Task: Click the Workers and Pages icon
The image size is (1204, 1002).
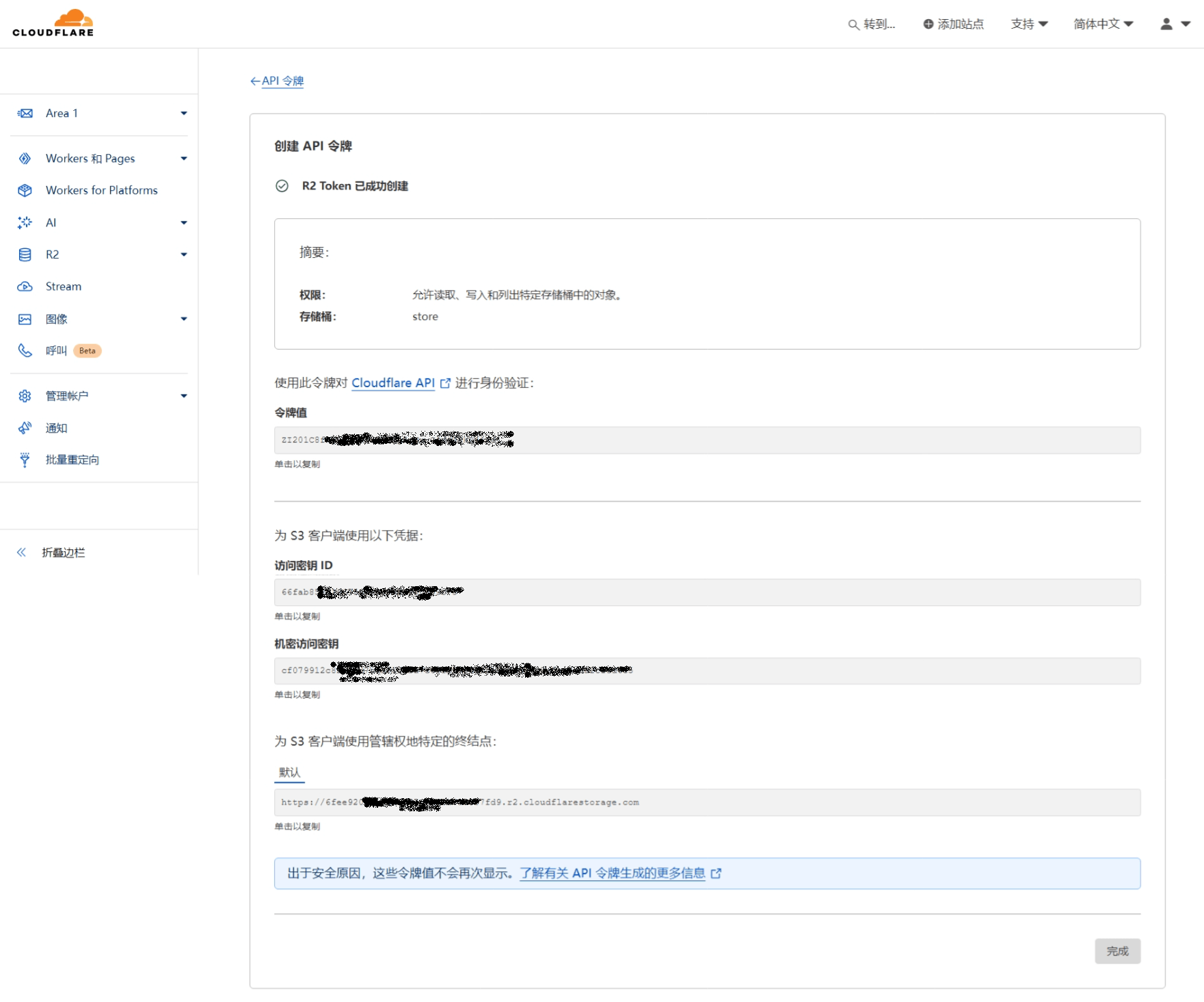Action: pyautogui.click(x=25, y=159)
